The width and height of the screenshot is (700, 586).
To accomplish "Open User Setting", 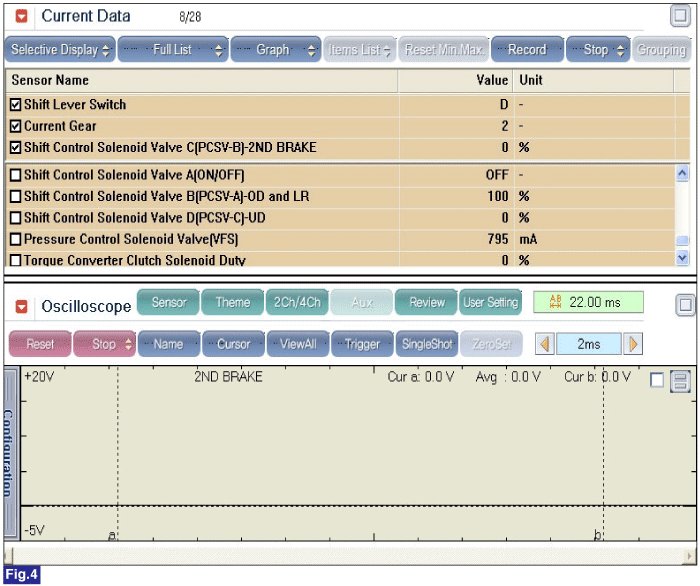I will coord(491,302).
